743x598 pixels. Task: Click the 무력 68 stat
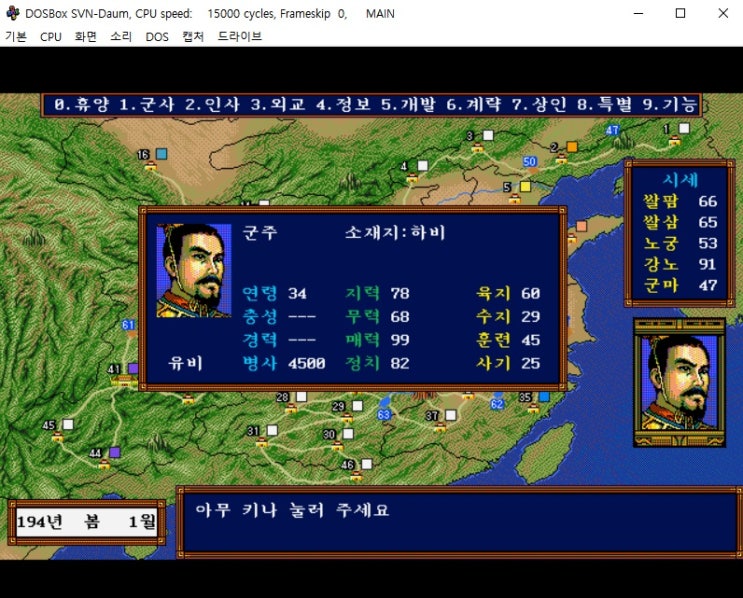(377, 317)
